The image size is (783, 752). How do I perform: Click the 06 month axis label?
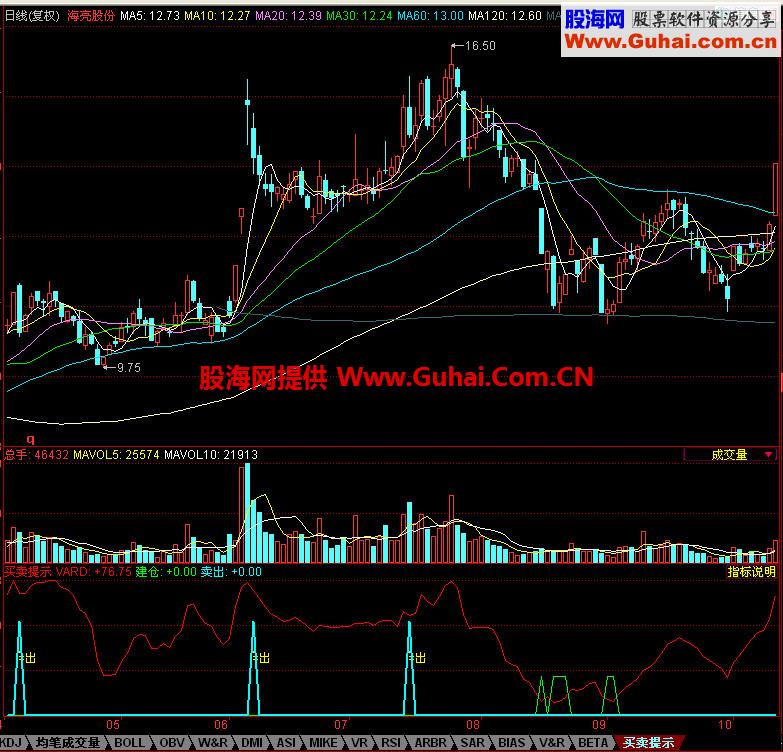pyautogui.click(x=221, y=725)
